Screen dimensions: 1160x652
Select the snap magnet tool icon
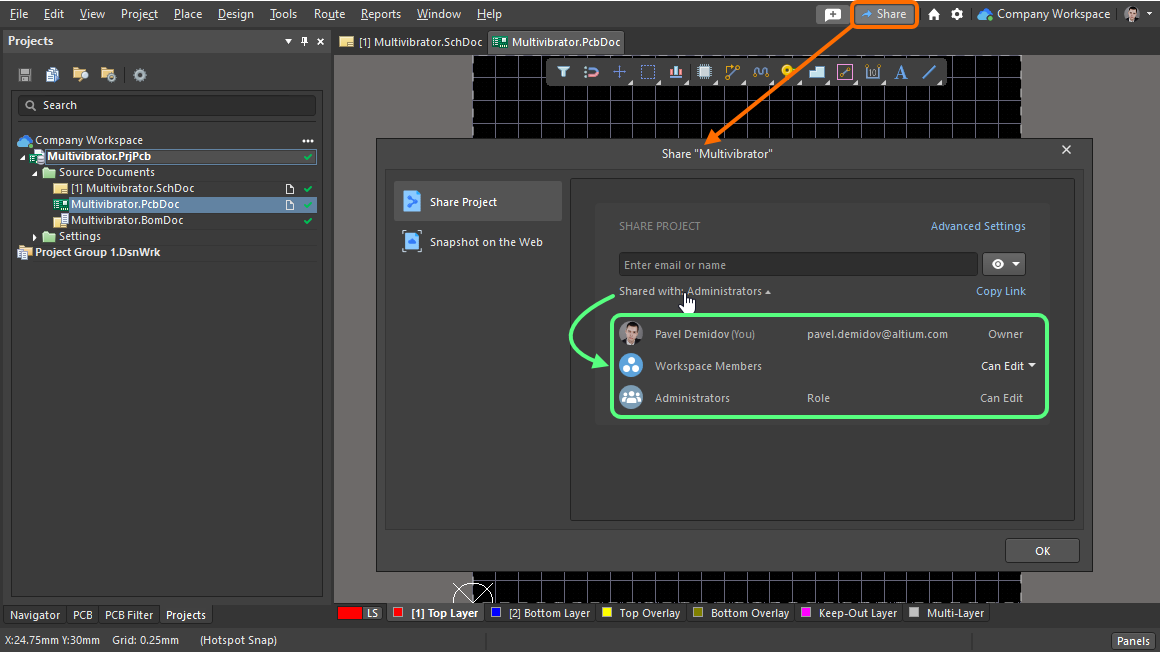pos(591,72)
